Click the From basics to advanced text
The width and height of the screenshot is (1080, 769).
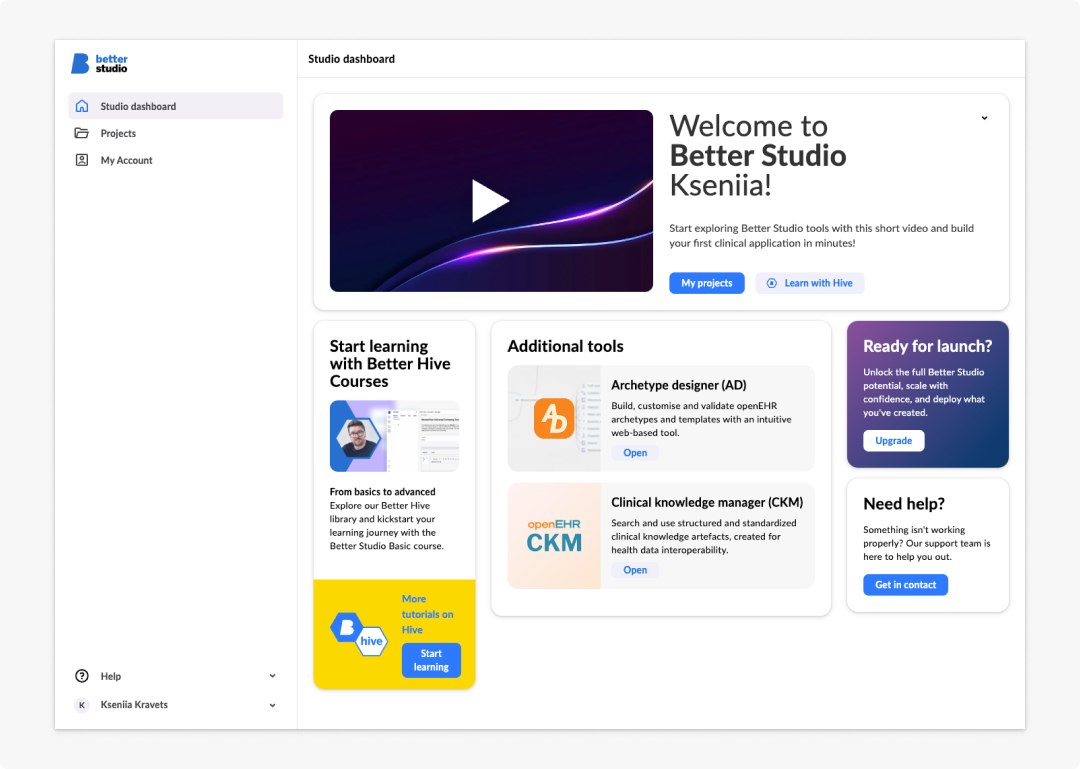coord(382,492)
